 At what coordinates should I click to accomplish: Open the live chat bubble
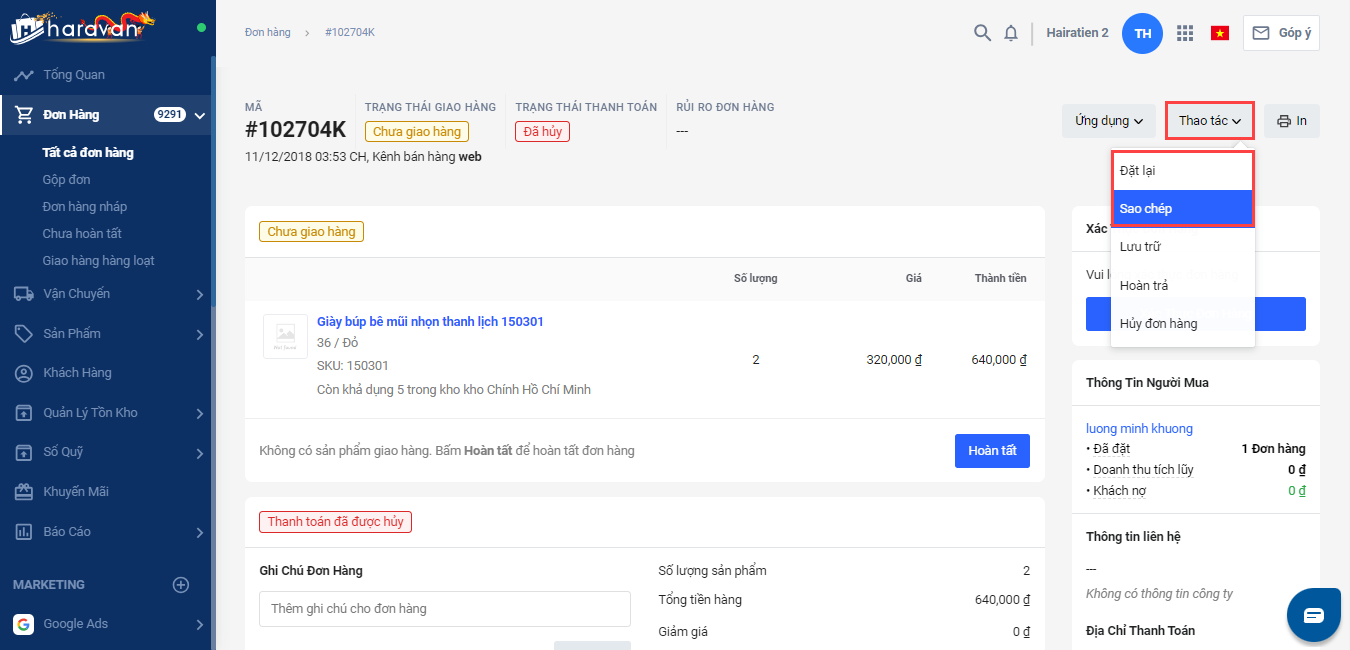coord(1313,614)
